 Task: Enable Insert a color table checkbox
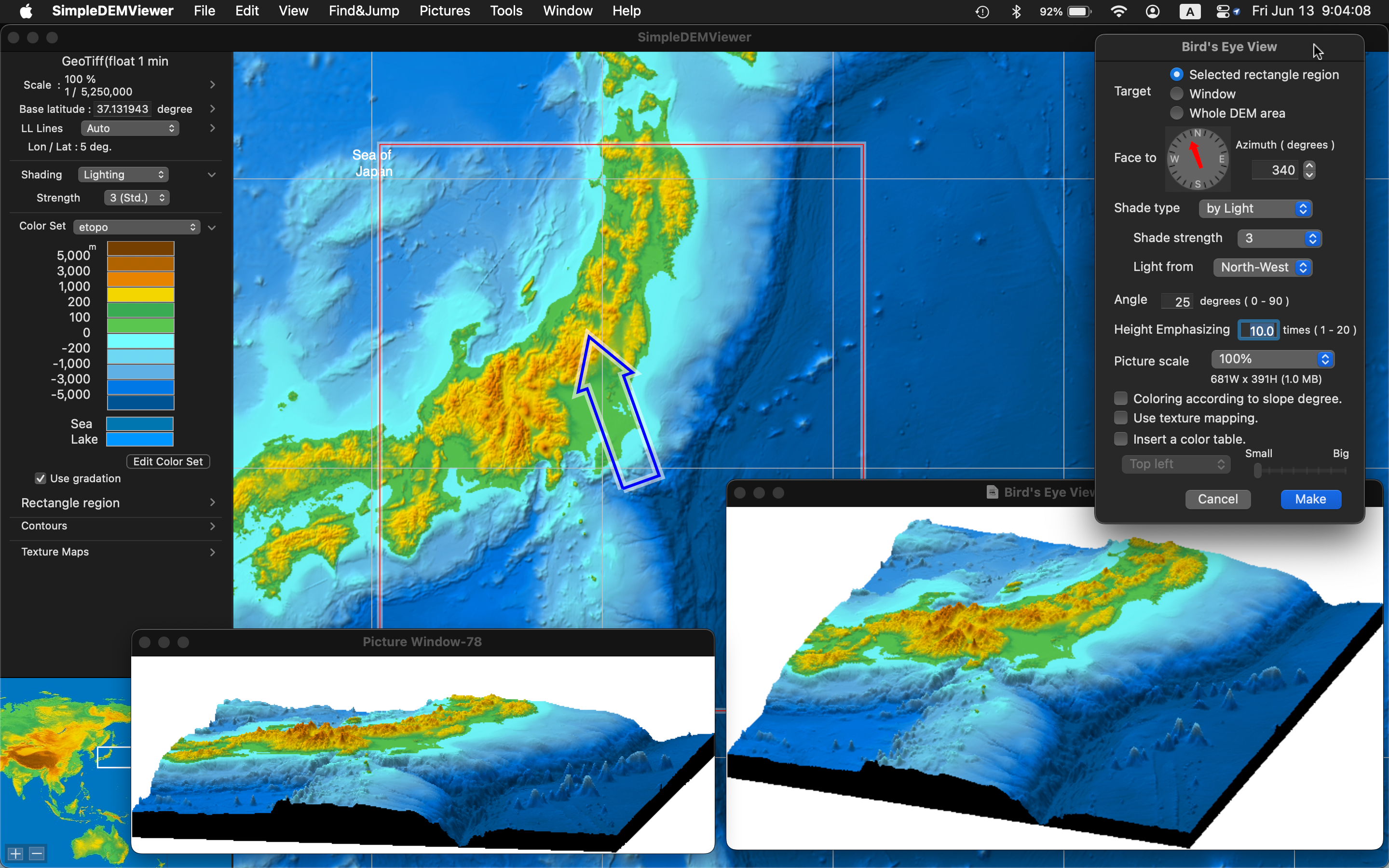coord(1121,439)
